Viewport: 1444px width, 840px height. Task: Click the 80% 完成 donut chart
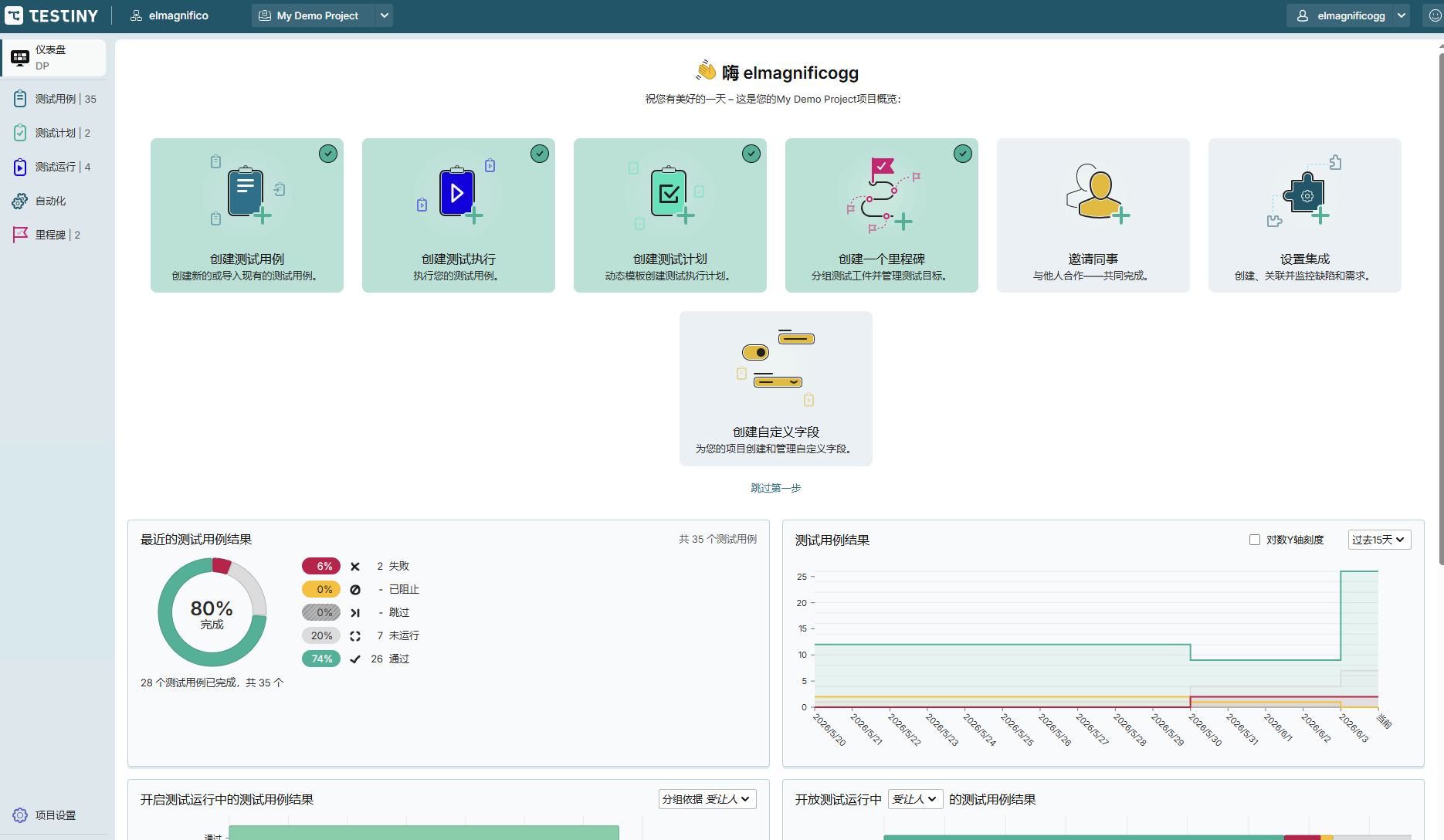coord(212,612)
